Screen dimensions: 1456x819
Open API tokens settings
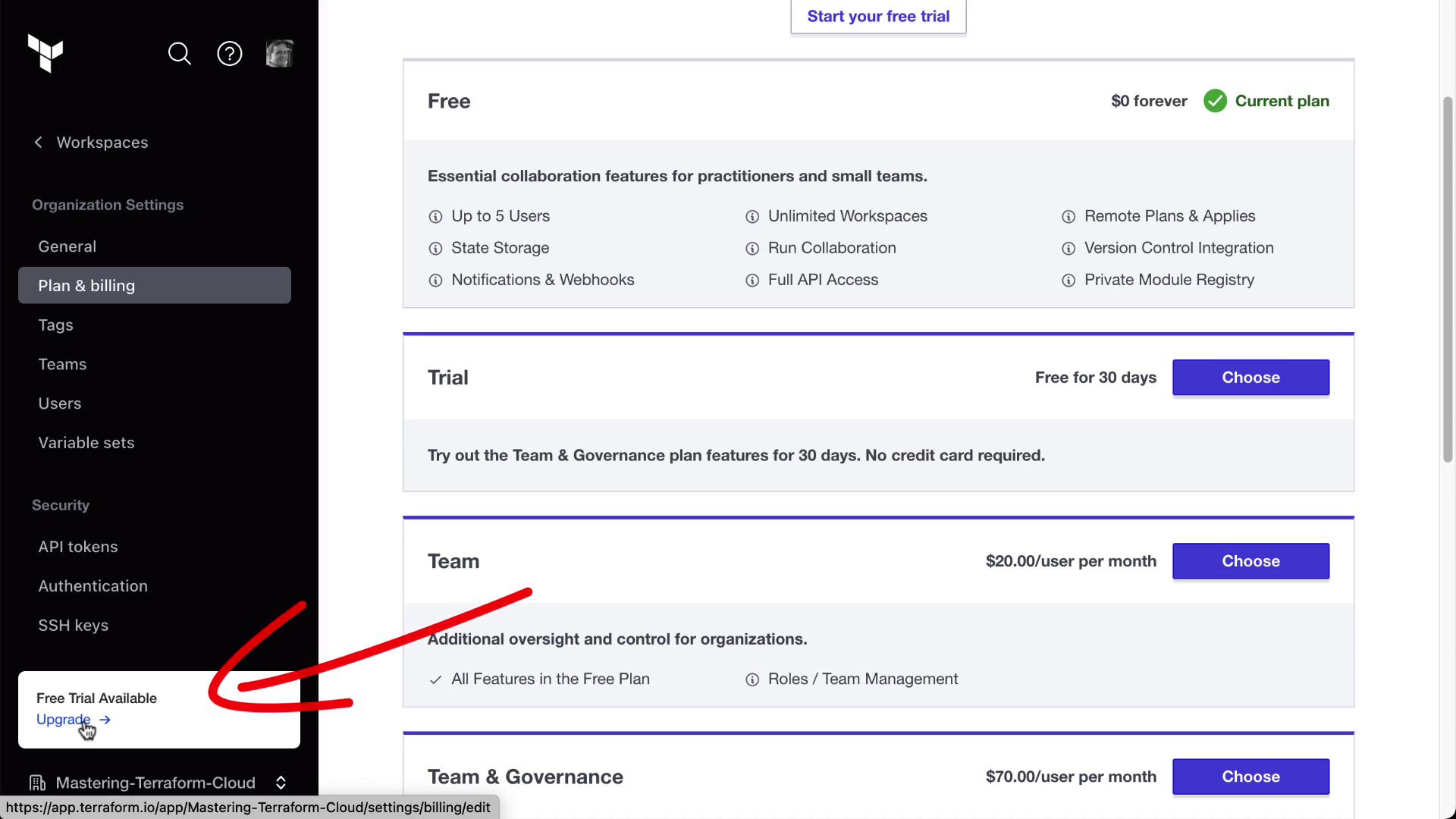click(78, 547)
